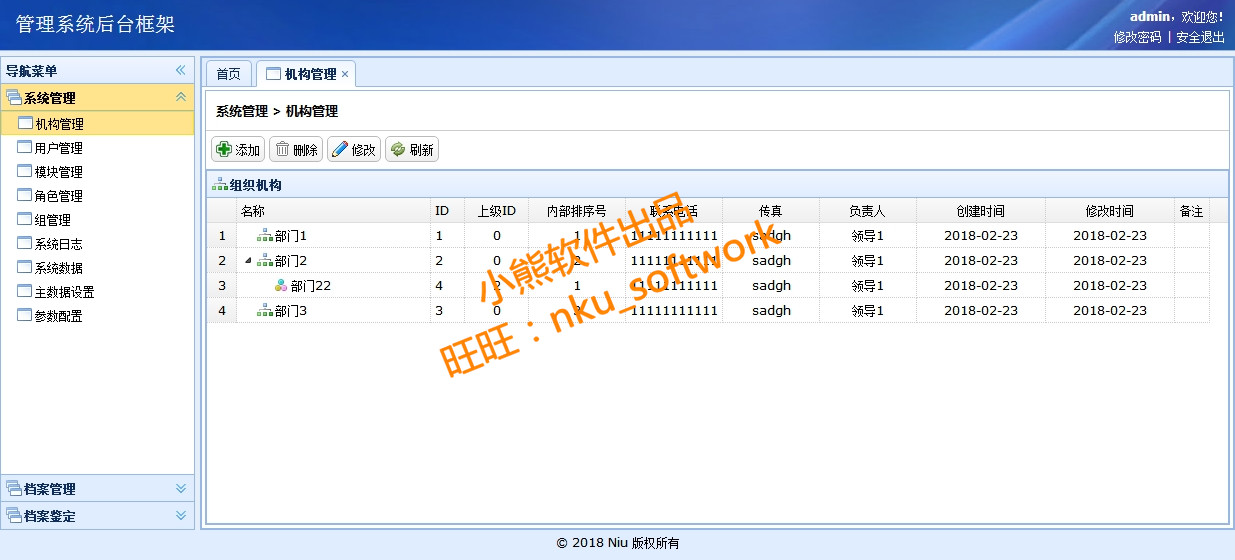Screen dimensions: 1235x560
Task: Expand the 档案管理 accordion section
Action: tap(181, 489)
